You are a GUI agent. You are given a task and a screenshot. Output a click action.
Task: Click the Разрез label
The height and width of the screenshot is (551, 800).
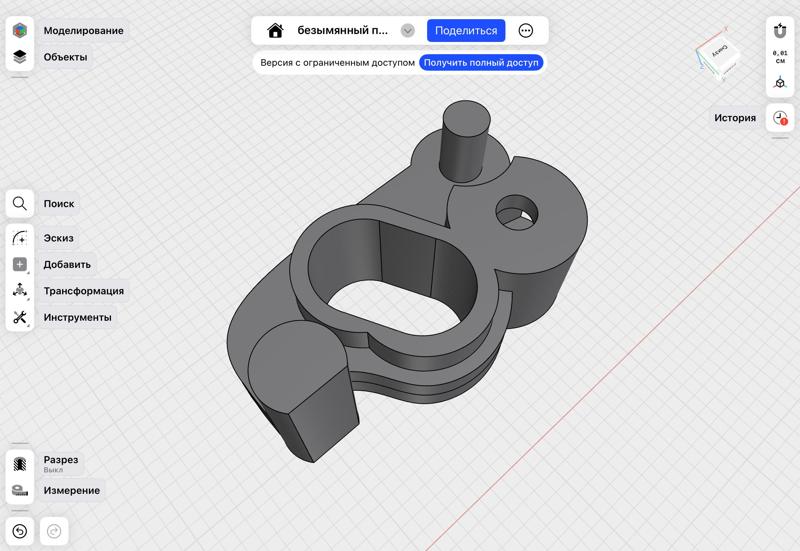[61, 460]
